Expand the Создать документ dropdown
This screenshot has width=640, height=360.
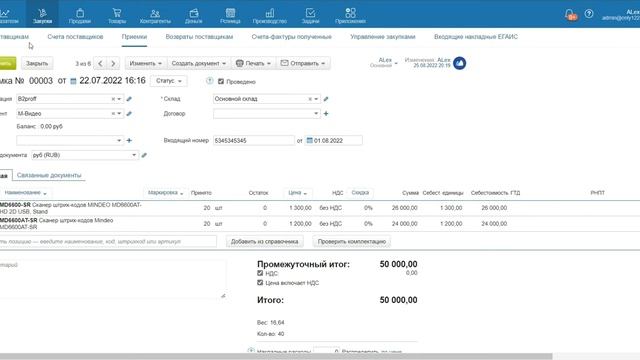click(198, 63)
